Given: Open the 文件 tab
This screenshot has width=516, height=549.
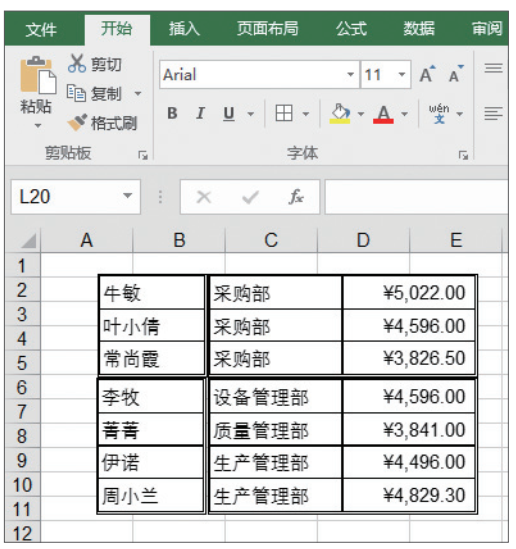Looking at the screenshot, I should 41,29.
